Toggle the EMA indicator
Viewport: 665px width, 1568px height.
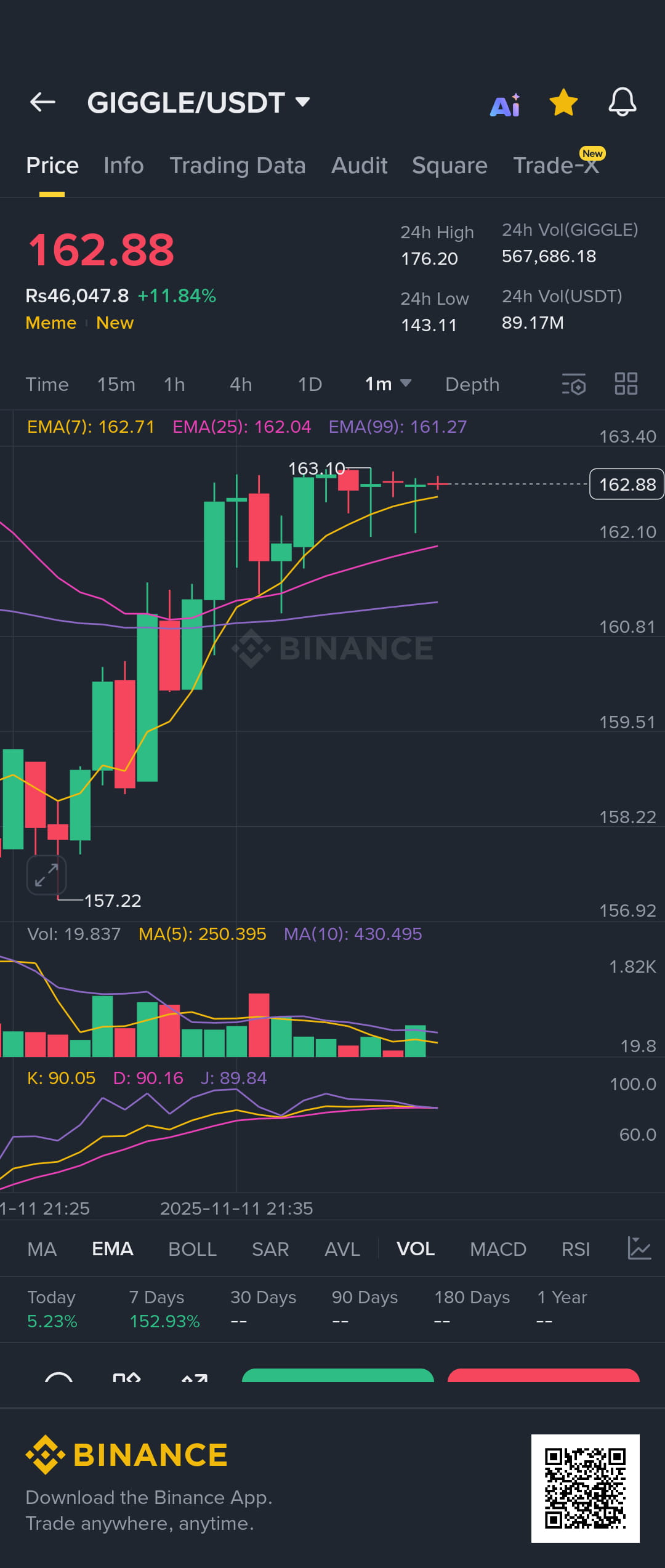[x=113, y=1248]
